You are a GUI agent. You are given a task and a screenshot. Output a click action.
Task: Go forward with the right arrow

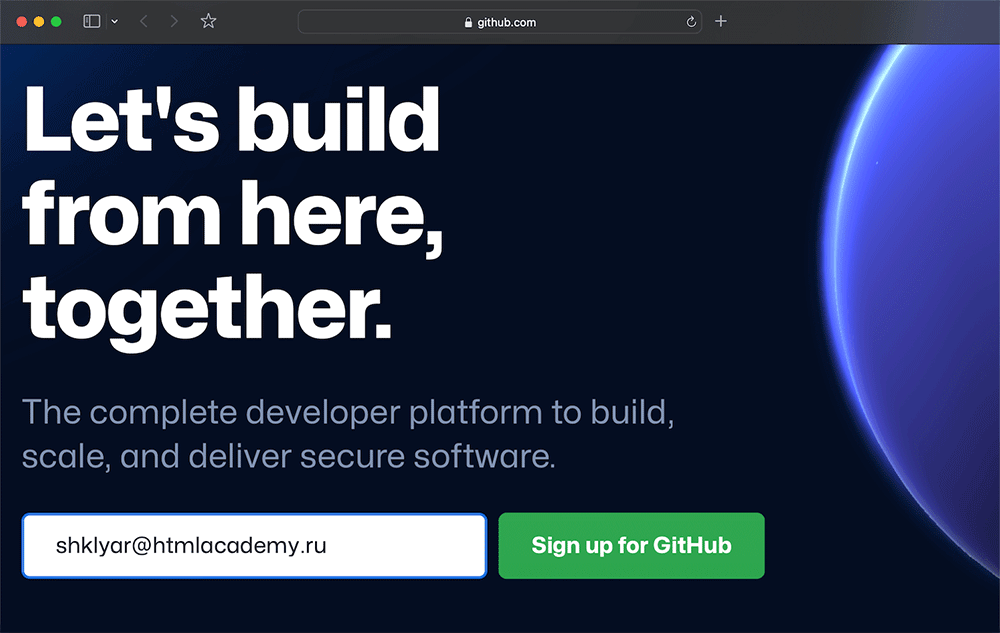click(x=174, y=21)
